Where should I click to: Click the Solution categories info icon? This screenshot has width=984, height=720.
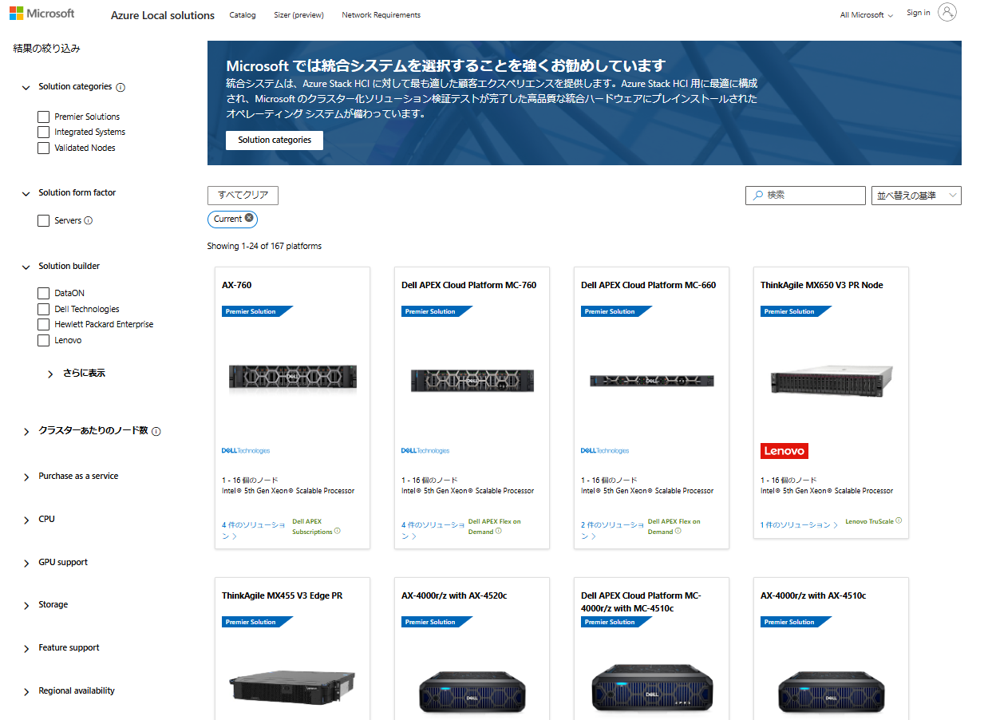[120, 87]
